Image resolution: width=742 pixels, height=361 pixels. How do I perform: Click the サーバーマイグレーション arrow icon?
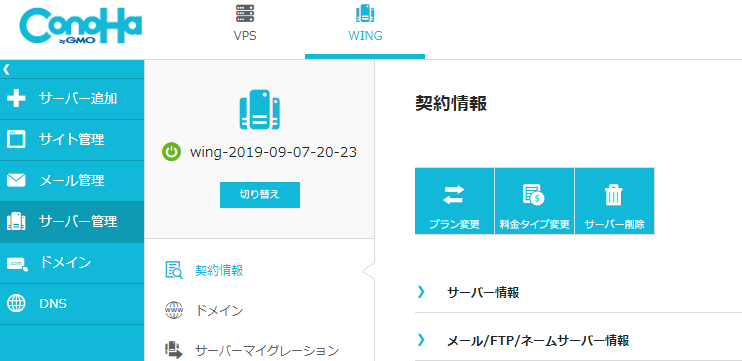[174, 351]
